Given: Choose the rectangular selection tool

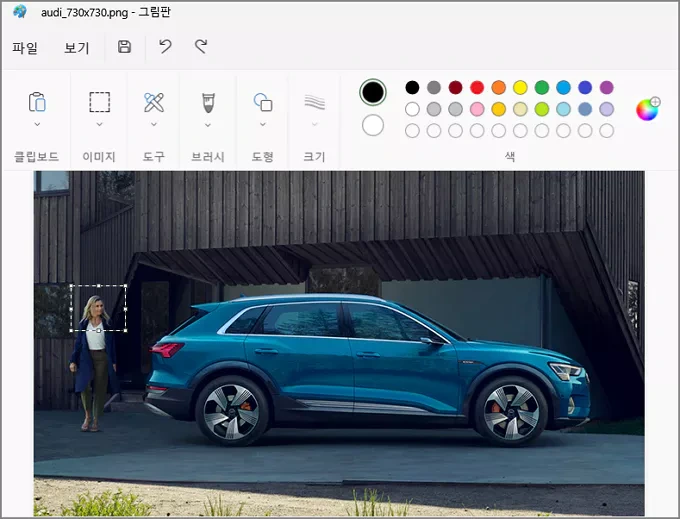Looking at the screenshot, I should pyautogui.click(x=100, y=102).
